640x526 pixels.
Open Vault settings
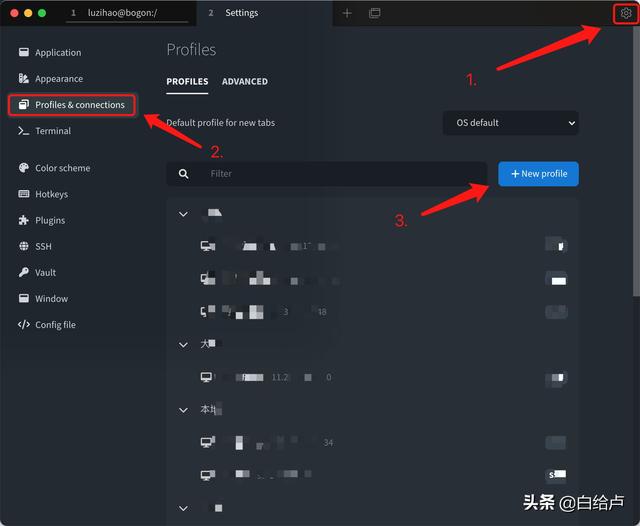coord(45,273)
